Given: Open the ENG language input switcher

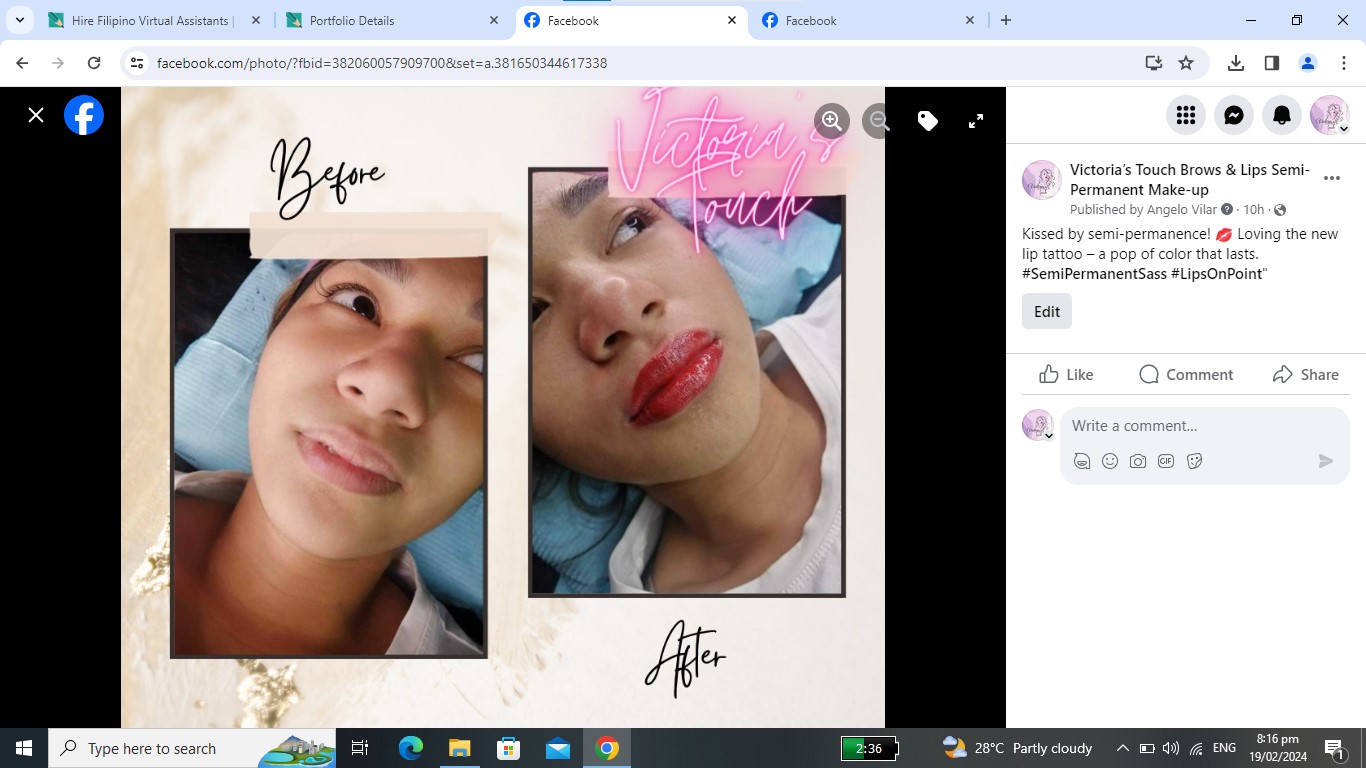Looking at the screenshot, I should pyautogui.click(x=1224, y=748).
